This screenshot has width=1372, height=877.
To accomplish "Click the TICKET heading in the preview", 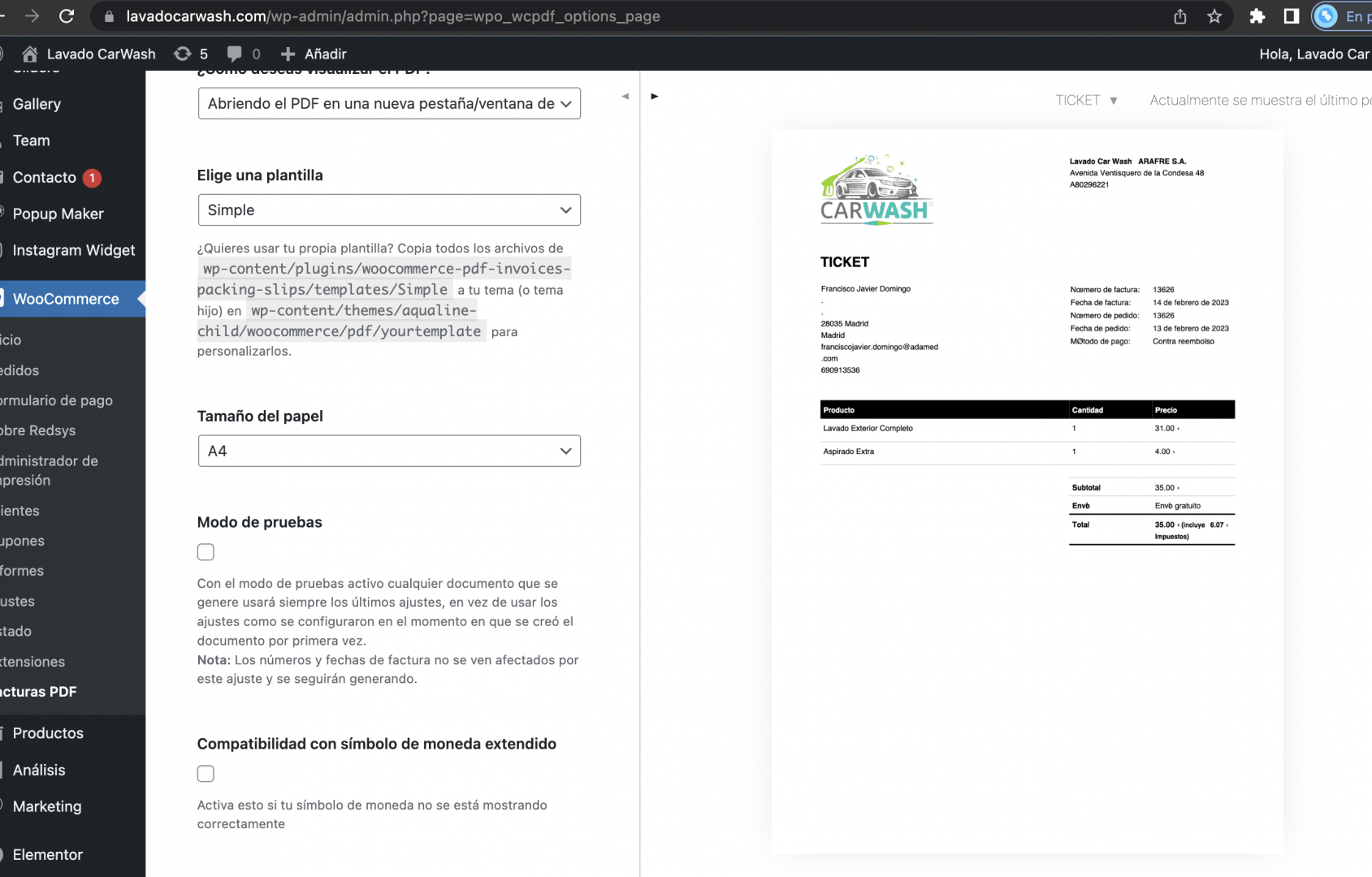I will (x=845, y=262).
